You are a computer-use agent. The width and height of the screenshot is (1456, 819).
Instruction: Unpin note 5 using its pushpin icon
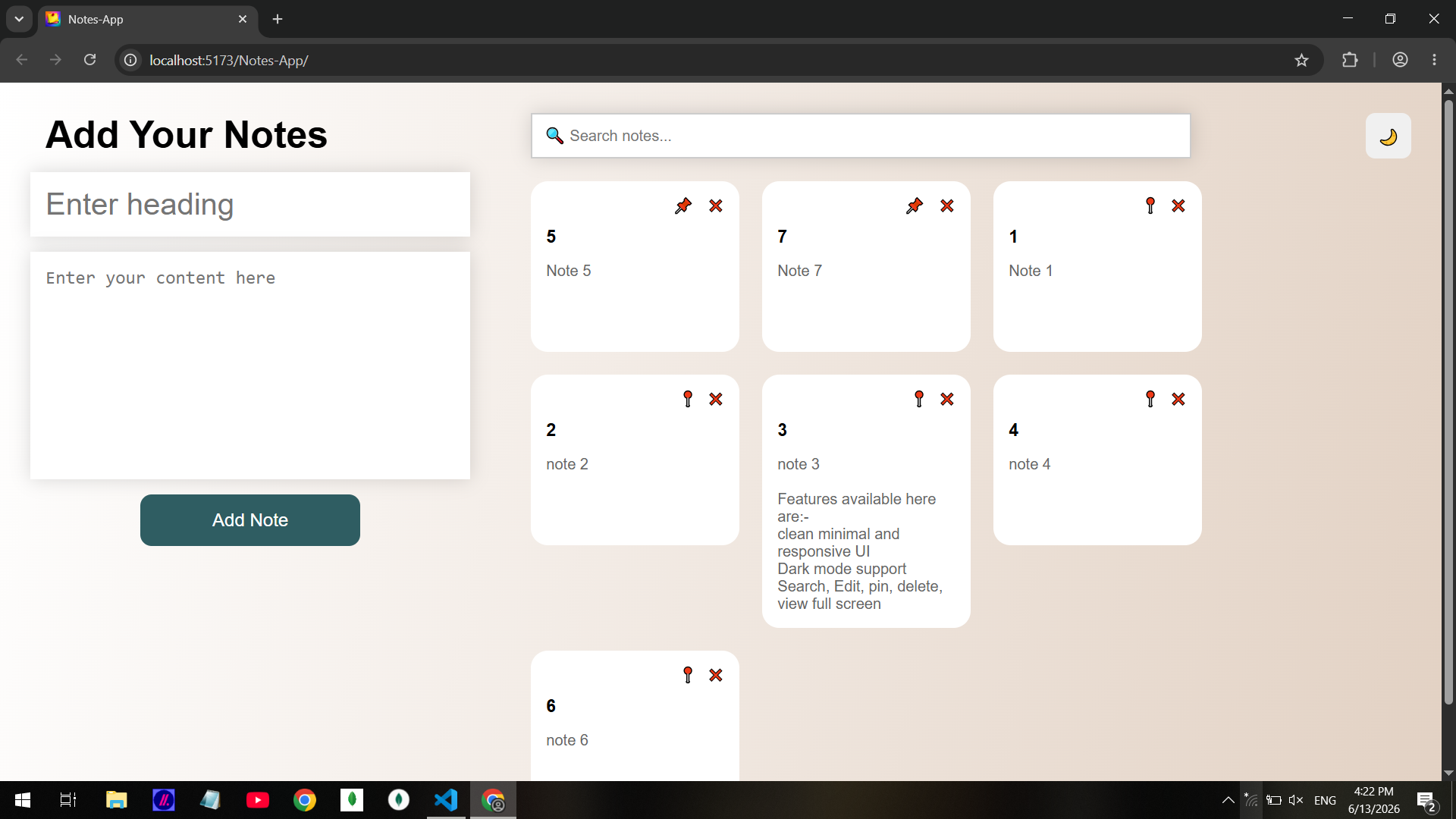[x=683, y=206]
